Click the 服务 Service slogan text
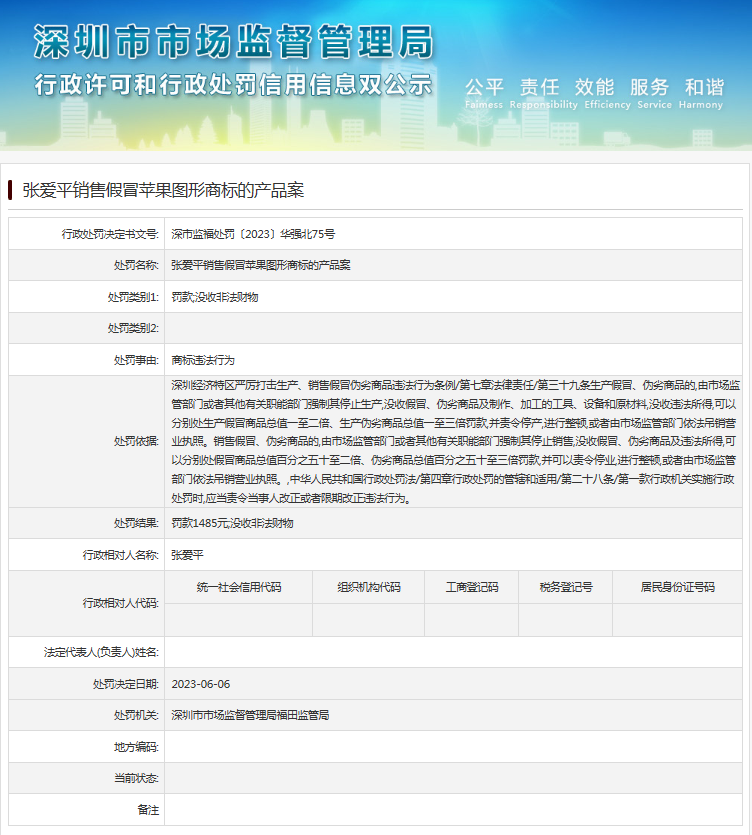 coord(654,93)
